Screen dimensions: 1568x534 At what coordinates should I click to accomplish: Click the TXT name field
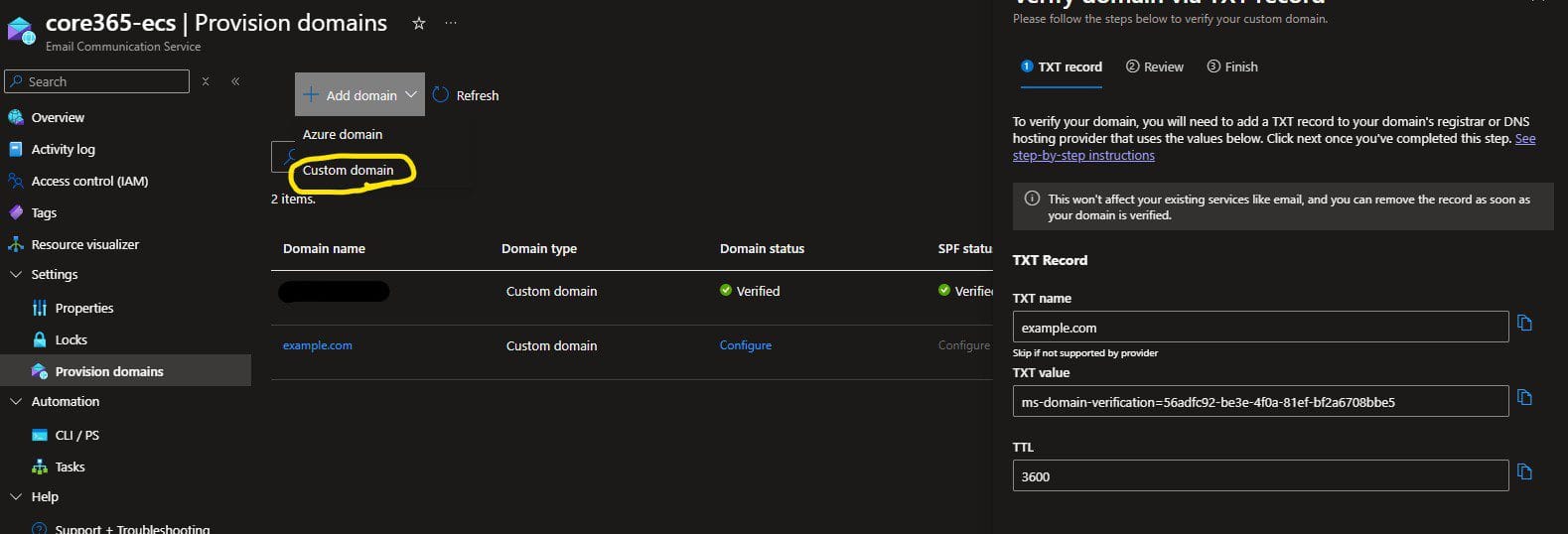(1260, 327)
